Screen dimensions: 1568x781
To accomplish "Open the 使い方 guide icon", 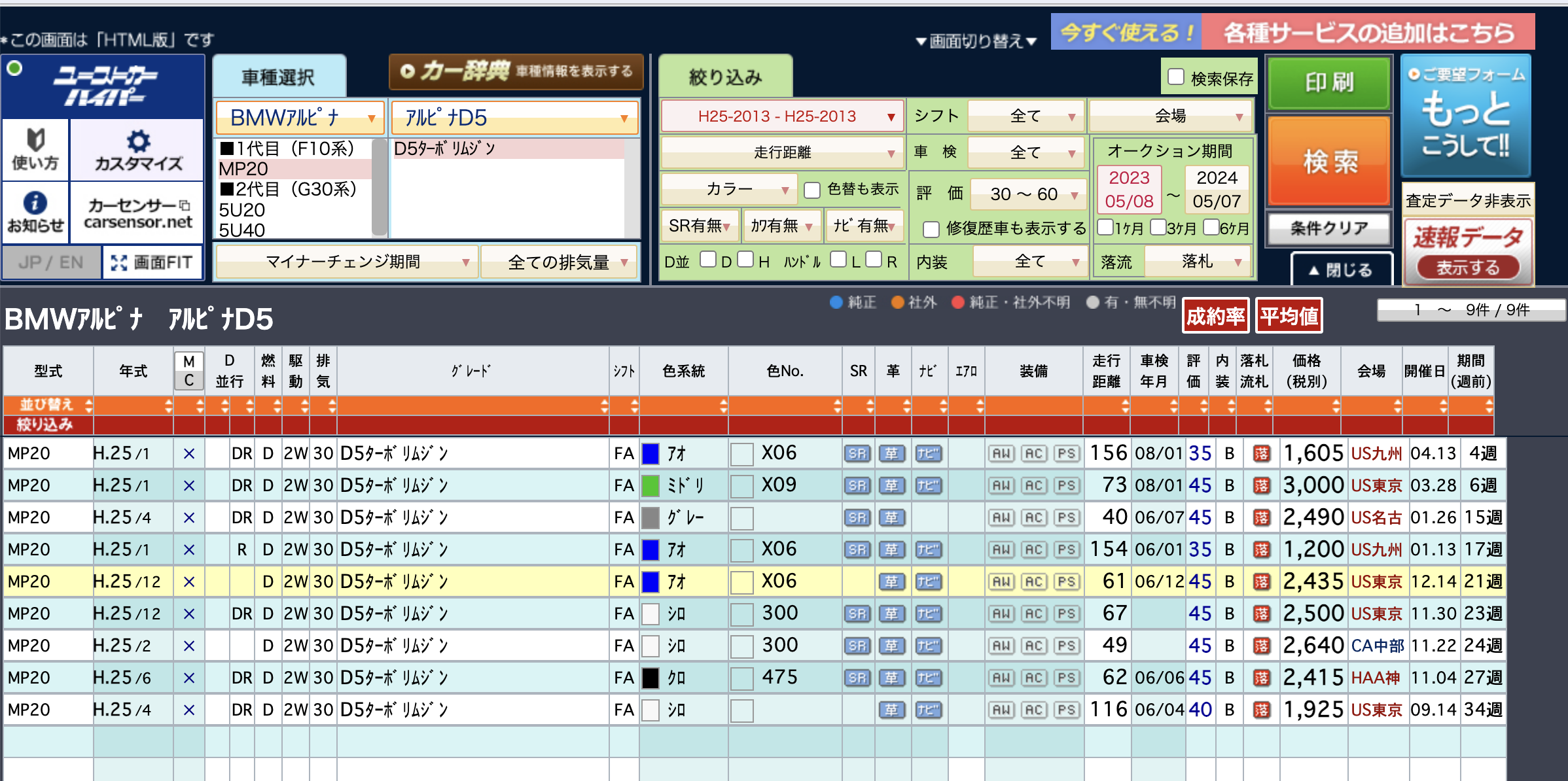I will (35, 150).
